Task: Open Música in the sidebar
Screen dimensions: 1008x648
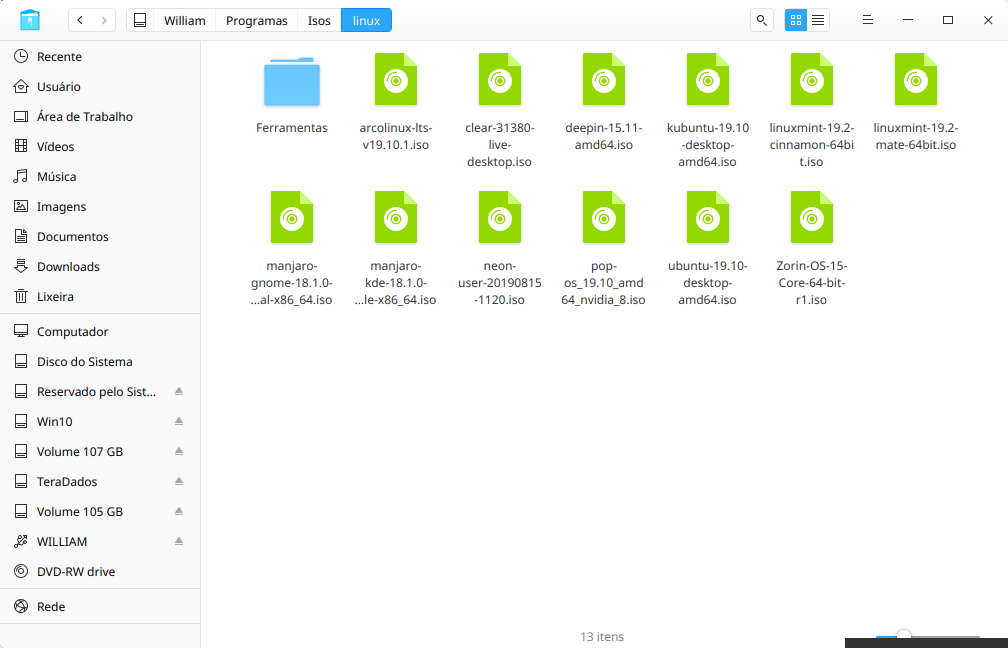Action: click(x=100, y=177)
